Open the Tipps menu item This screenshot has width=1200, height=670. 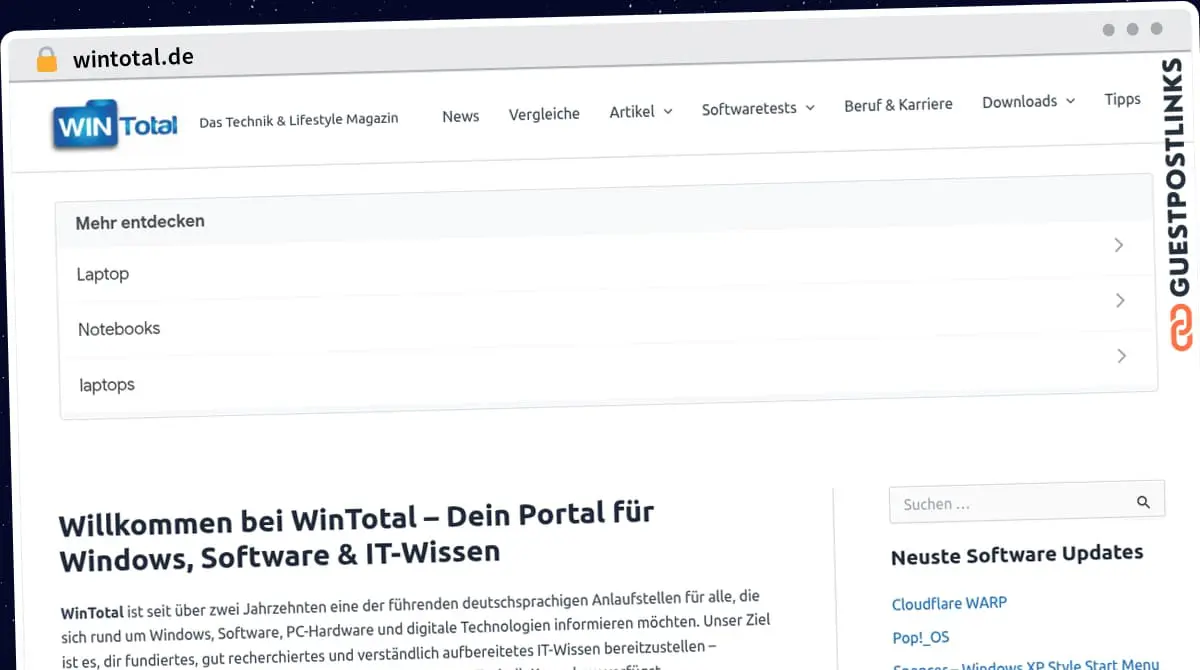[x=1122, y=99]
